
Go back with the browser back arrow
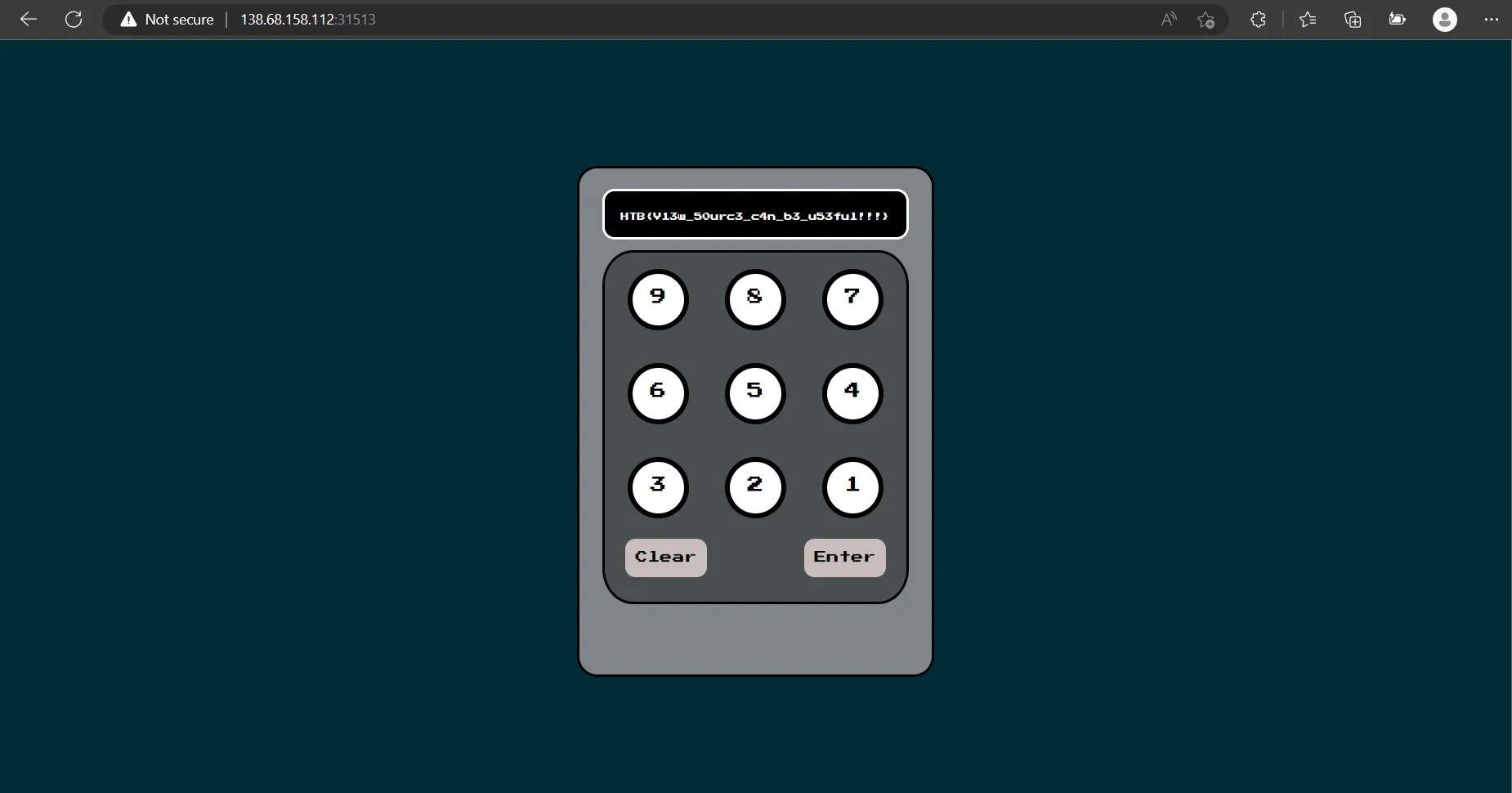point(29,20)
